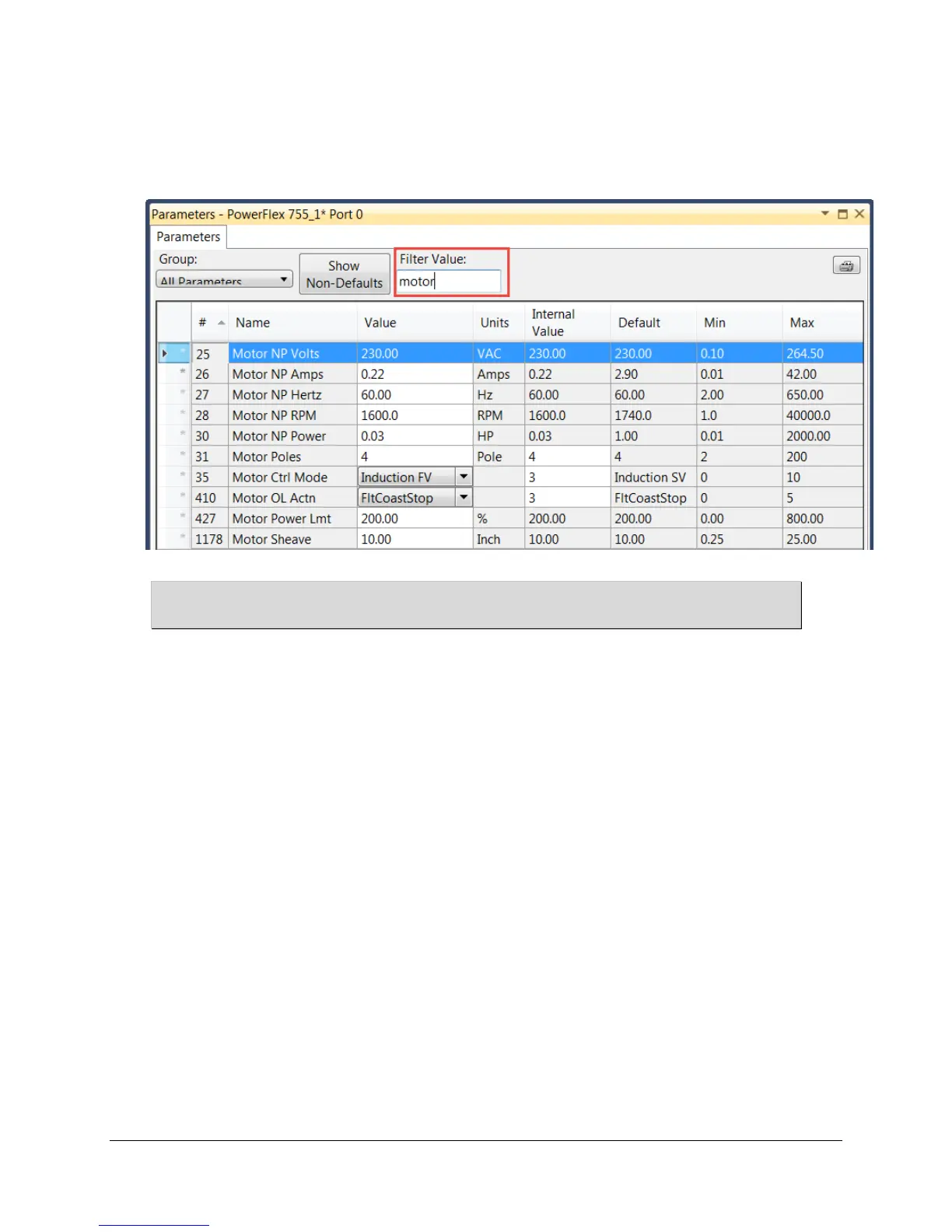The height and width of the screenshot is (1232, 952).
Task: Click the max value 800.00 cell
Action: (x=823, y=519)
